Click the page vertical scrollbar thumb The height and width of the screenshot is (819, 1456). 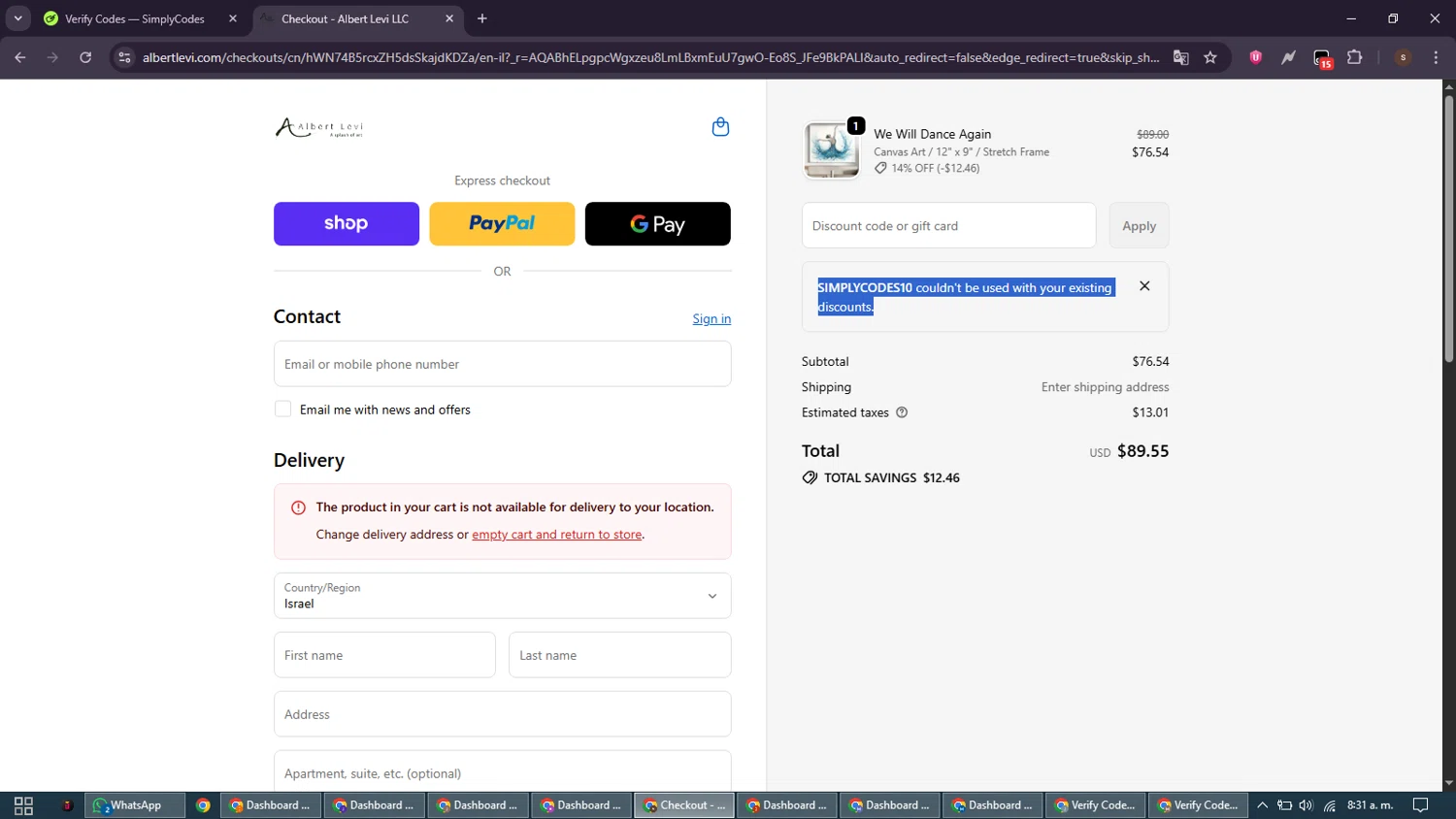(1448, 229)
